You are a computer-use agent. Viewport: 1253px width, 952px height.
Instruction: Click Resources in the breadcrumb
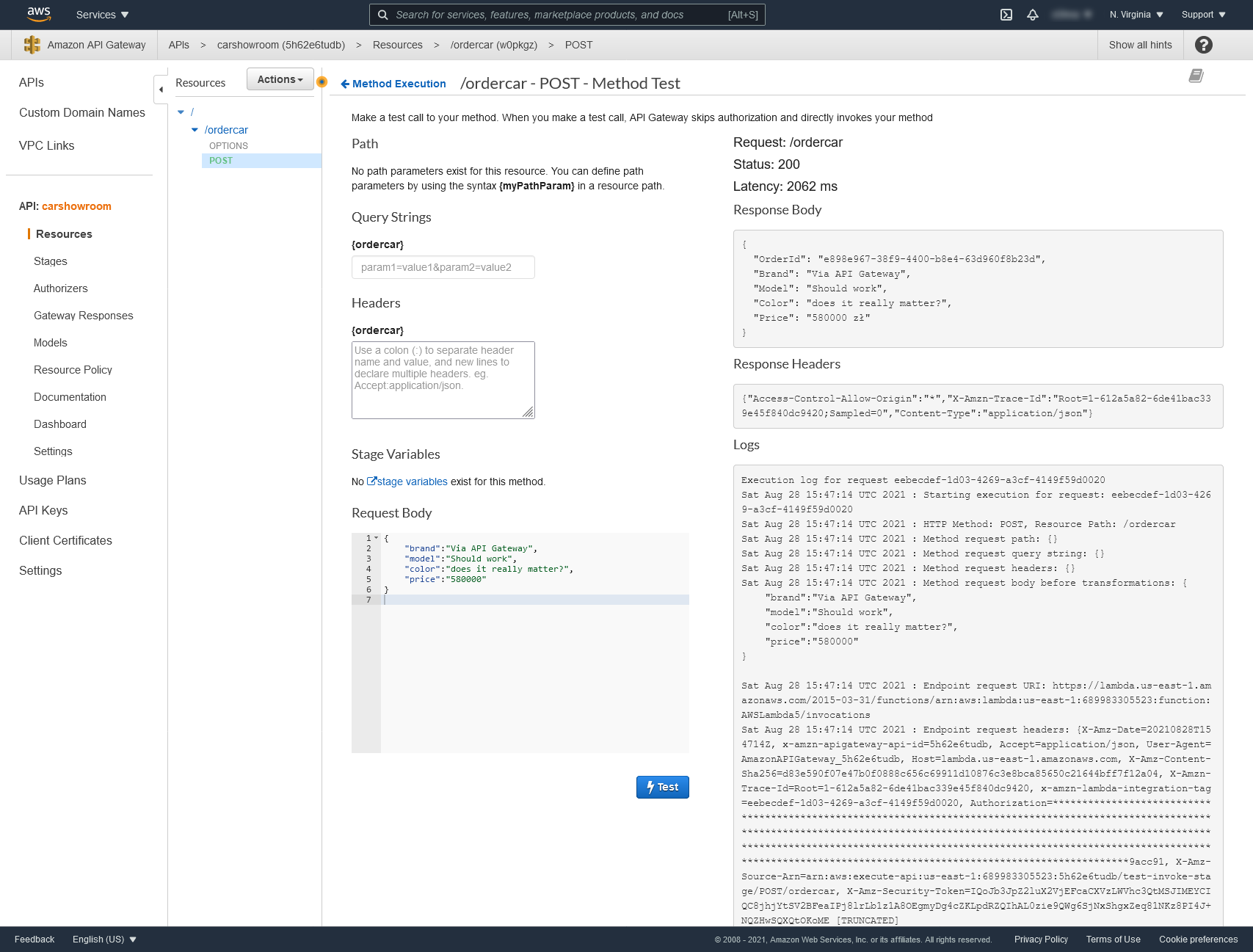[x=398, y=45]
